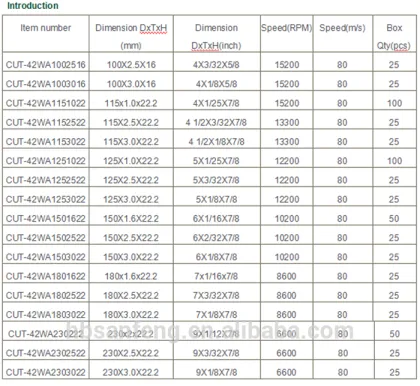Select 15200 RPM in CUT-42WA1002516 row
This screenshot has width=420, height=386.
(x=287, y=65)
